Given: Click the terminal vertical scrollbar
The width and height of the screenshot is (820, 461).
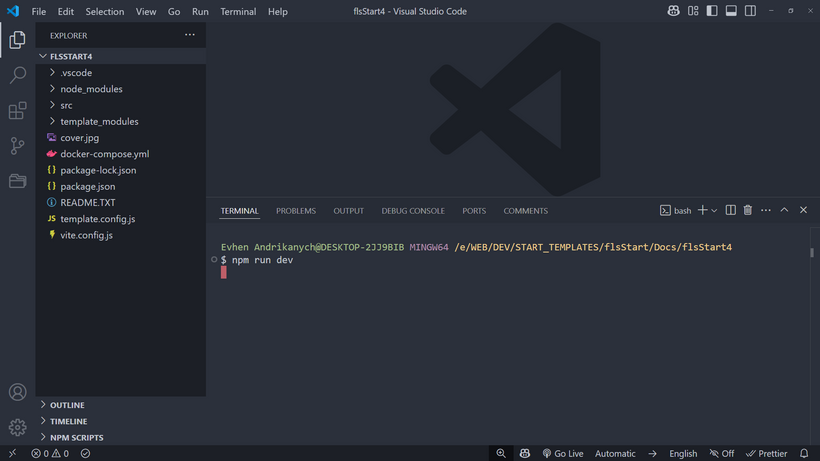Looking at the screenshot, I should 811,252.
